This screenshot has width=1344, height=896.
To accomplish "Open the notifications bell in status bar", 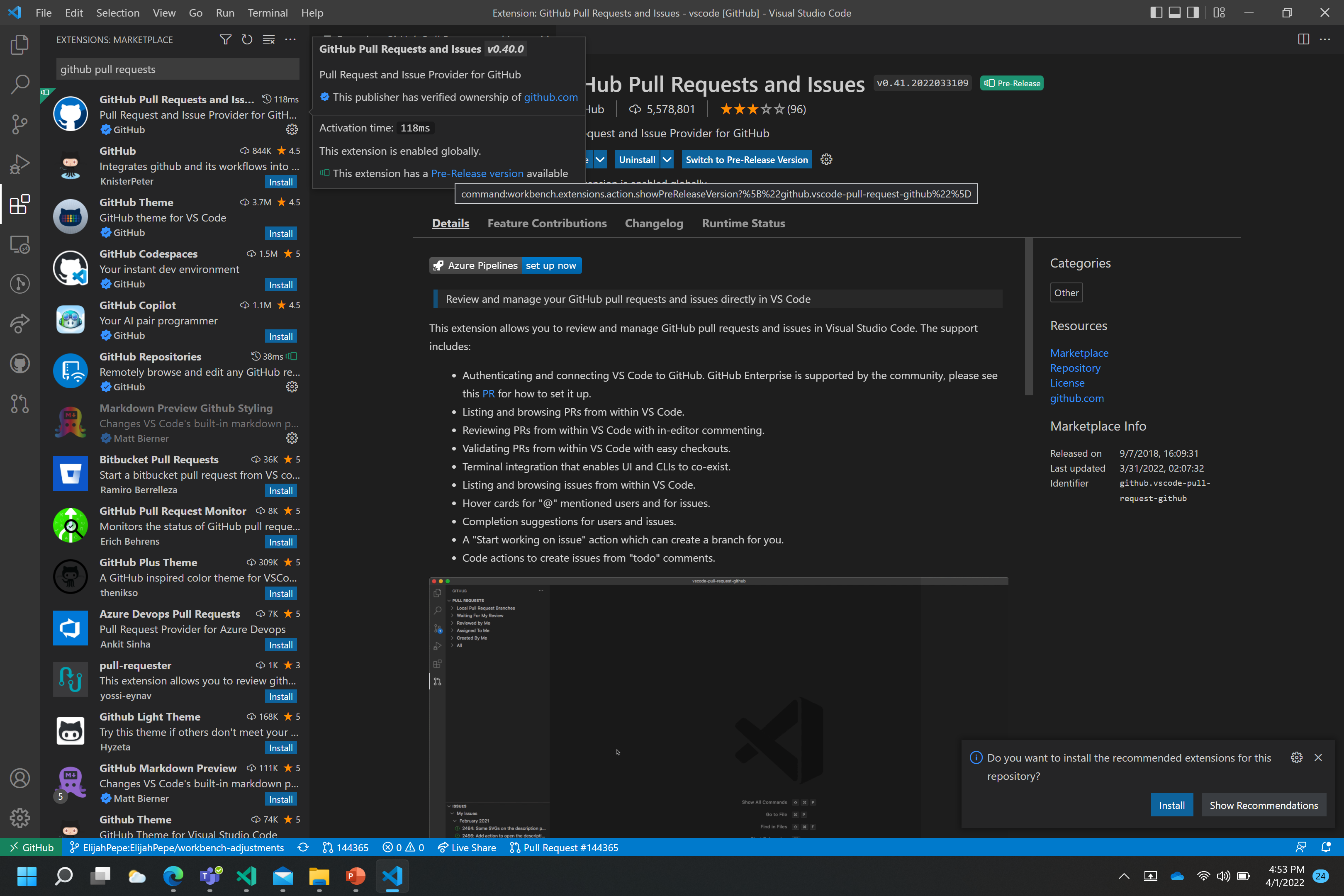I will click(1326, 847).
